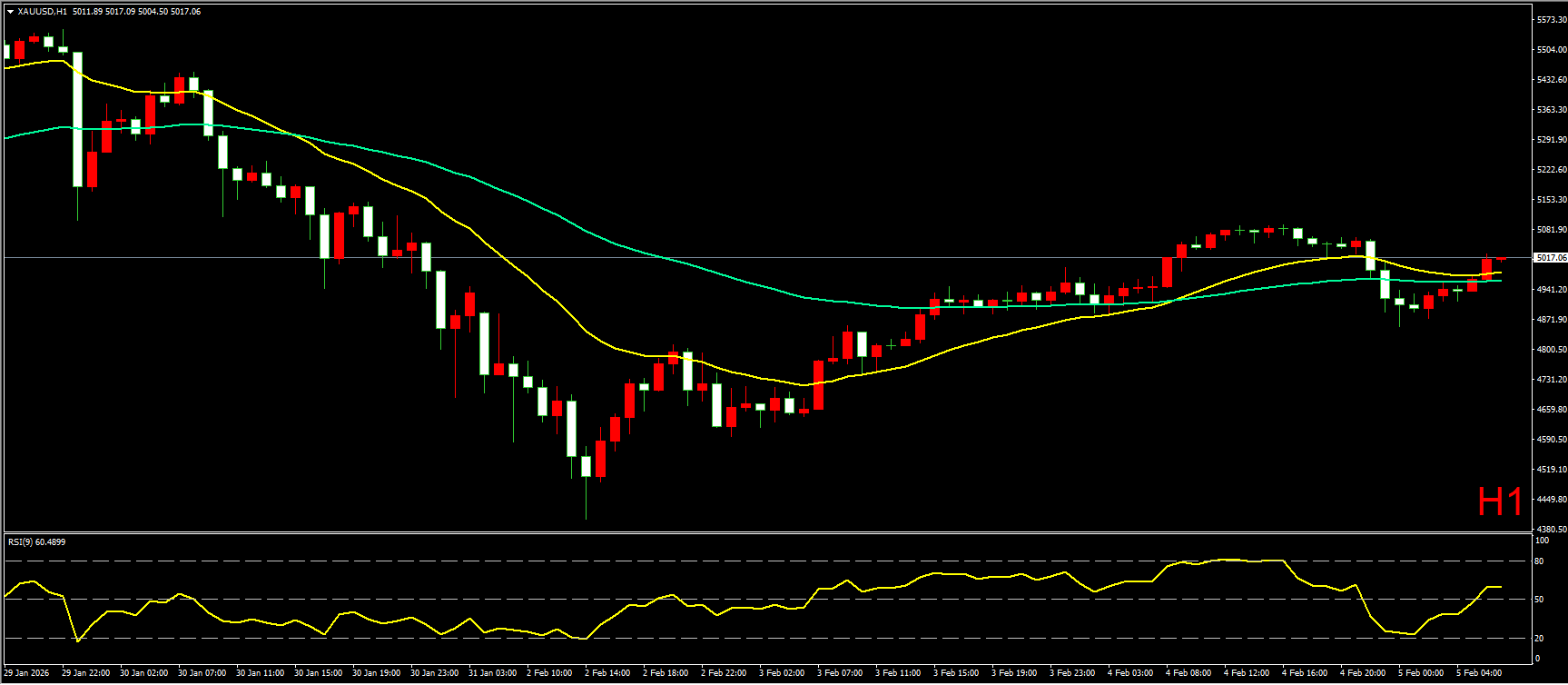Click the RSI 20 level label

coord(1539,638)
